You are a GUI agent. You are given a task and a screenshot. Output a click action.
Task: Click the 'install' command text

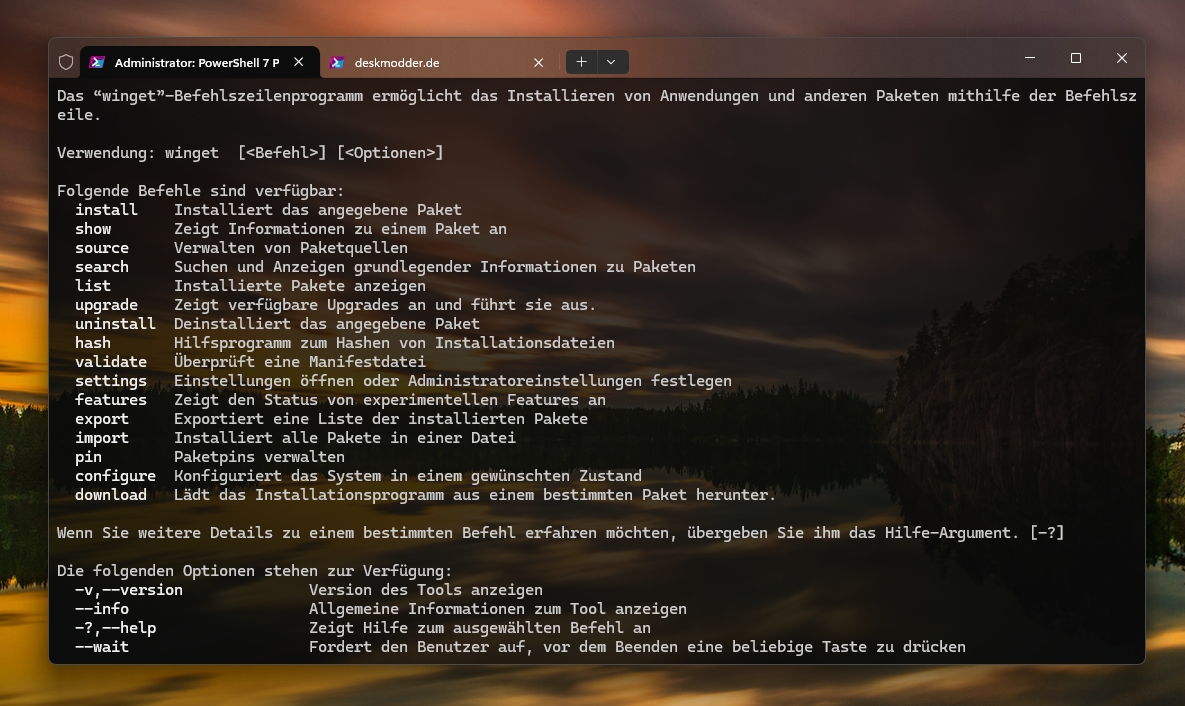coord(106,209)
